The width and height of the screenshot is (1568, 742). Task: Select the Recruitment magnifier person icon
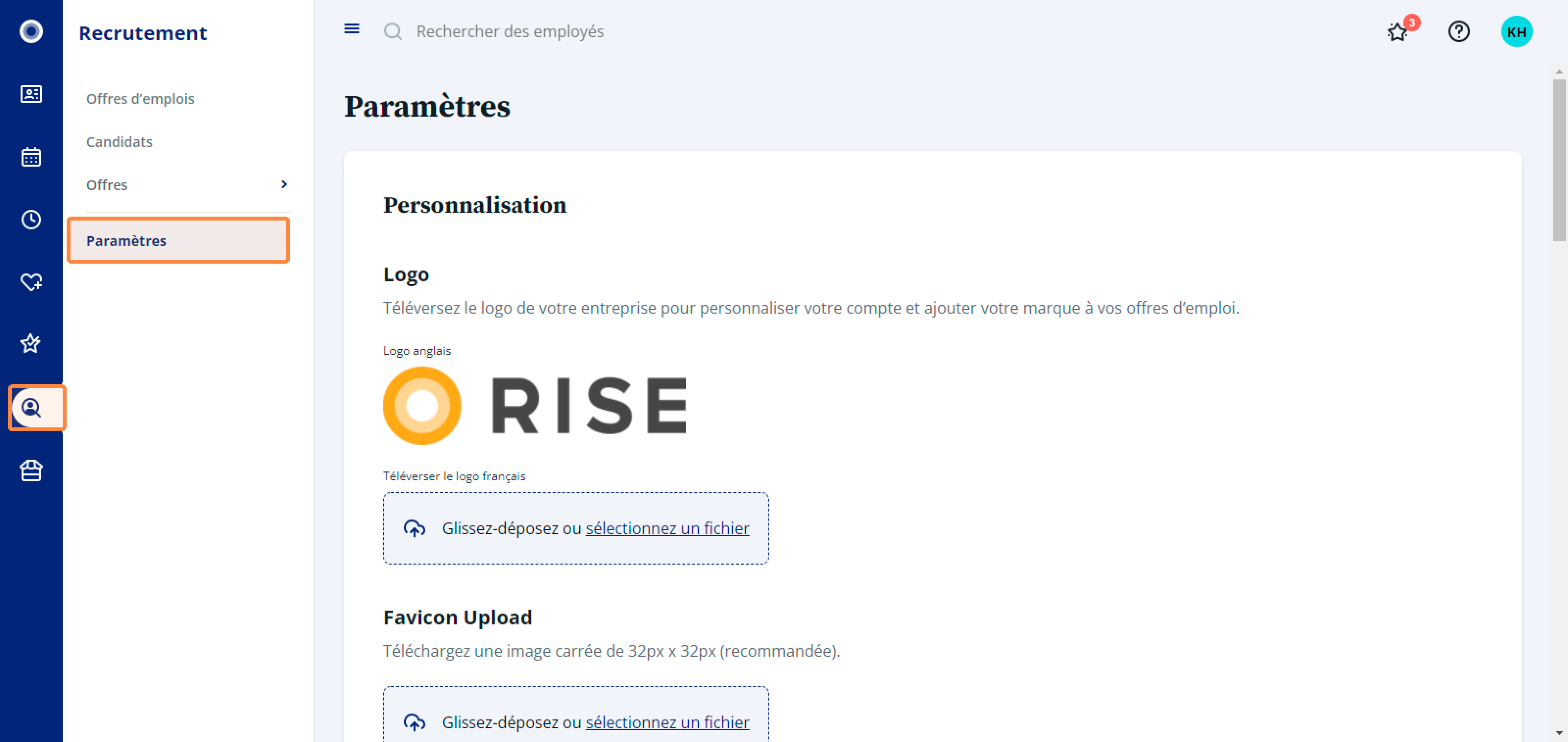click(x=31, y=407)
